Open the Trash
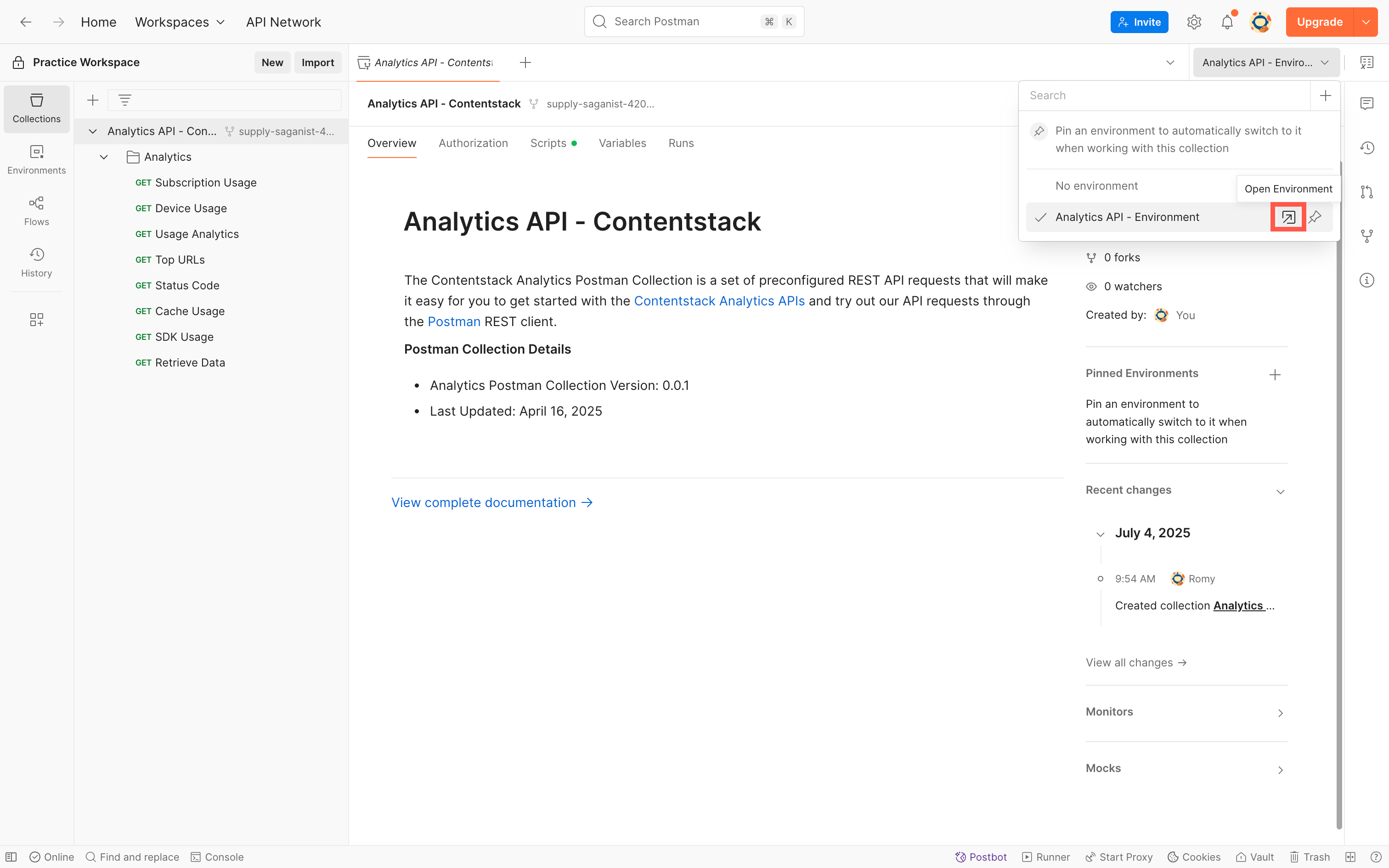 [x=1309, y=857]
